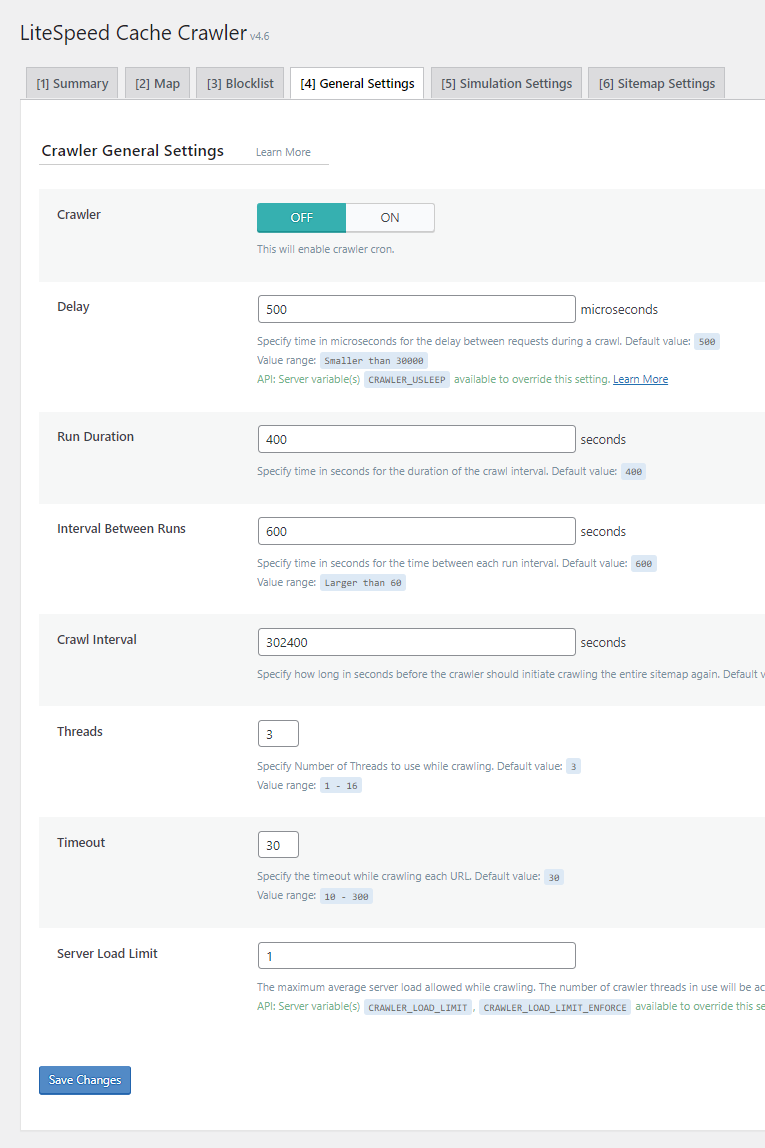The image size is (765, 1148).
Task: Open the Map tab
Action: (157, 83)
